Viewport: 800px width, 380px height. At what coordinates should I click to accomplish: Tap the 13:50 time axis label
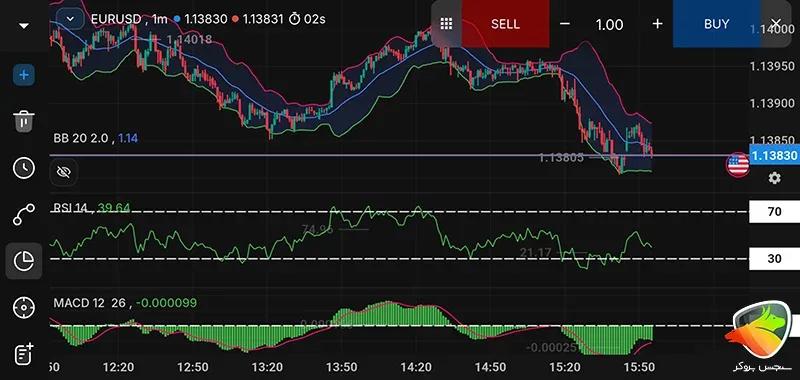coord(341,367)
